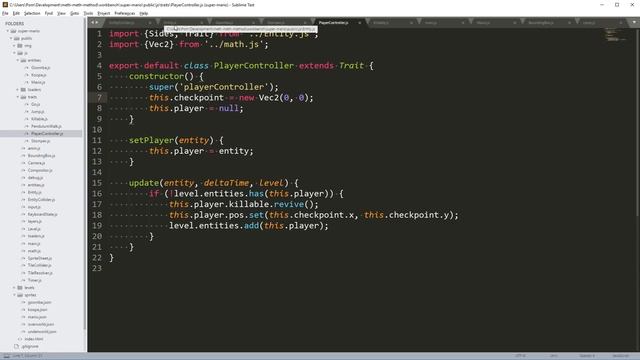Screen dimensions: 640x360
Task: Open PendulumWalk.js in the sidebar
Action: coord(46,127)
